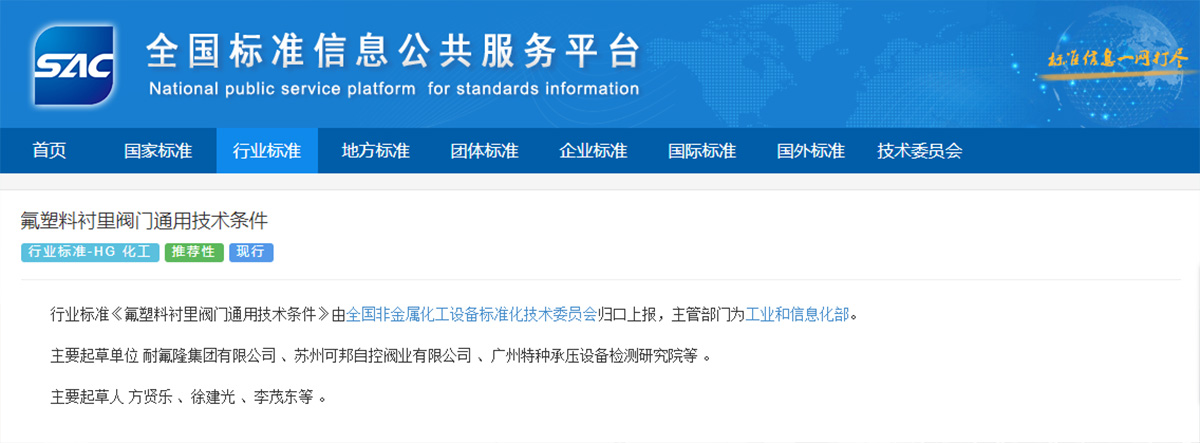Switch to the 行业标准 tab

click(x=267, y=151)
